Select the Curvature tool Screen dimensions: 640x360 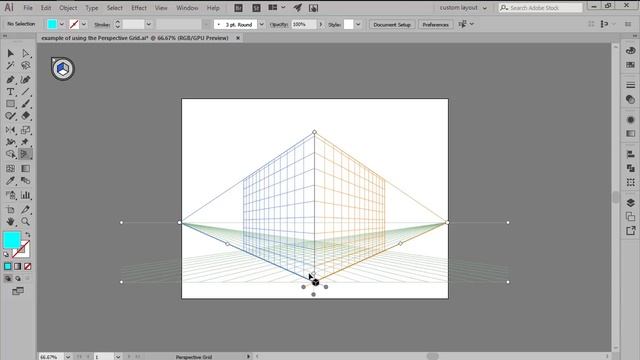point(26,80)
